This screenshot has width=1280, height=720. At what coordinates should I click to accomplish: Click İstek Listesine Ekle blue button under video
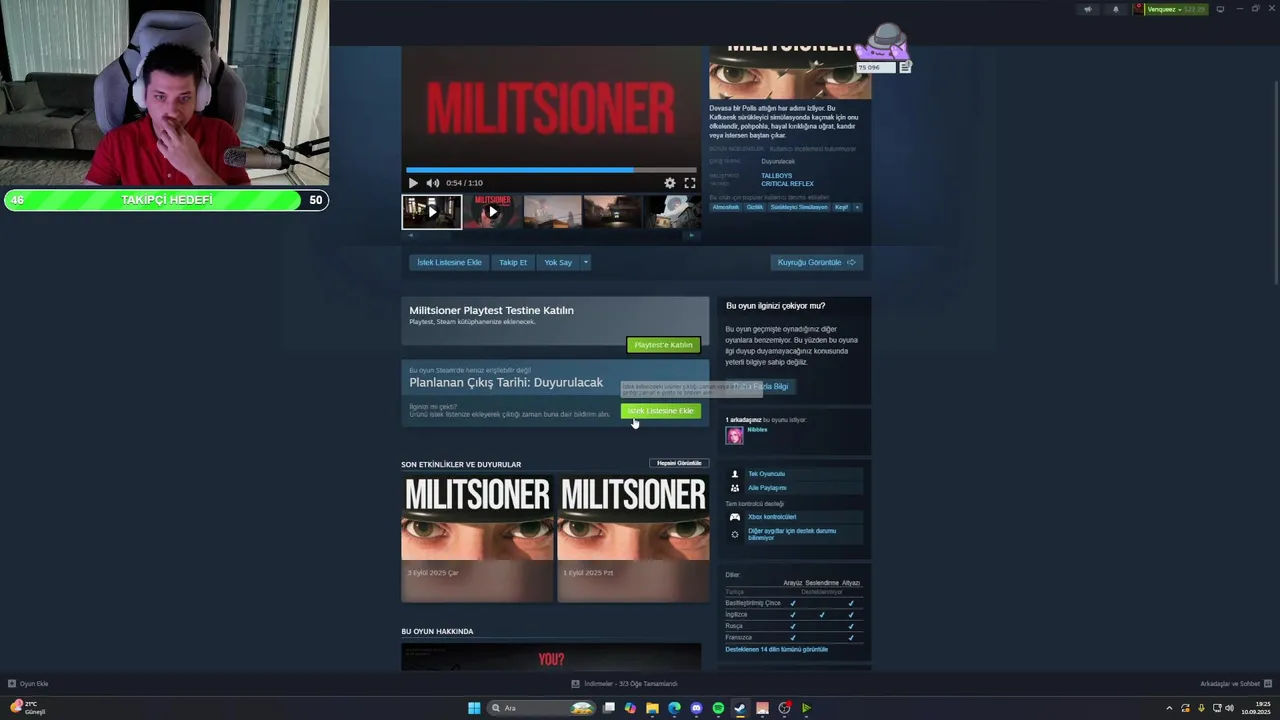coord(449,262)
